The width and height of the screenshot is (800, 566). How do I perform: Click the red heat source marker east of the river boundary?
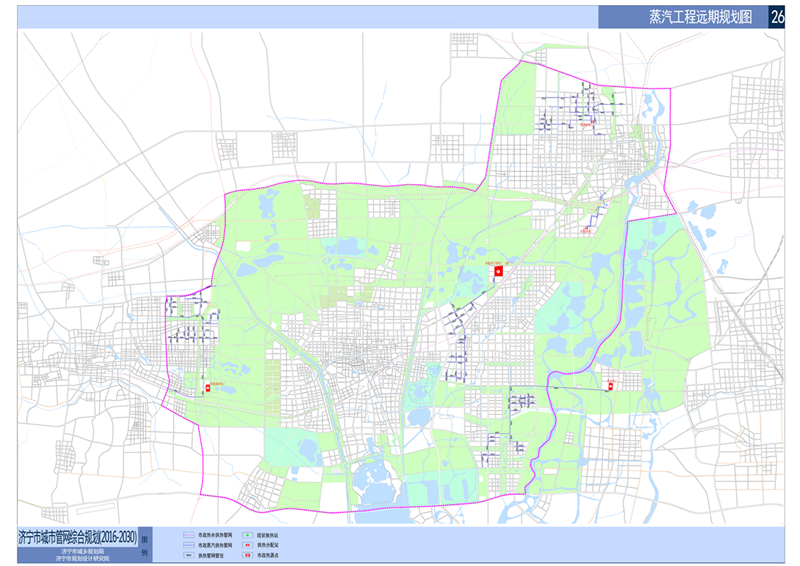click(610, 387)
